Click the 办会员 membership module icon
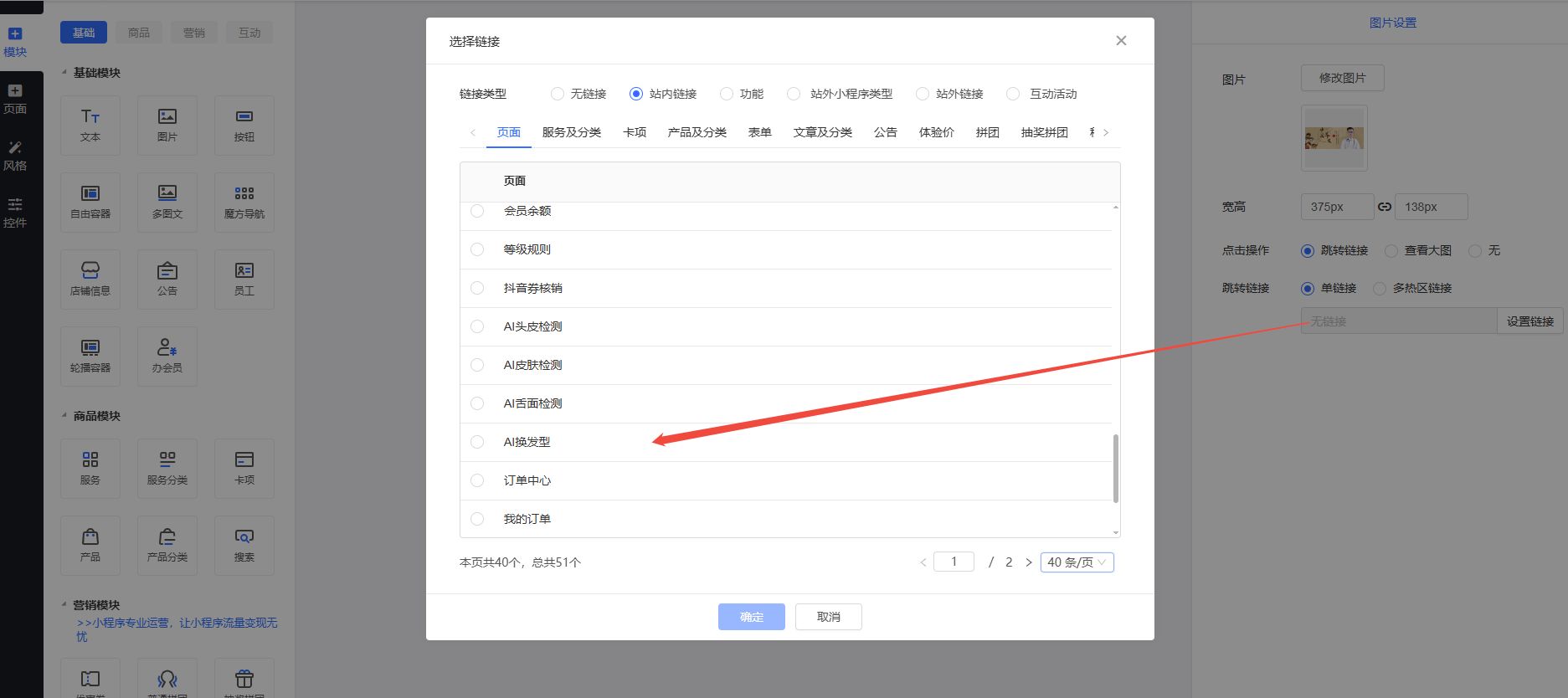The image size is (1568, 698). [x=167, y=356]
